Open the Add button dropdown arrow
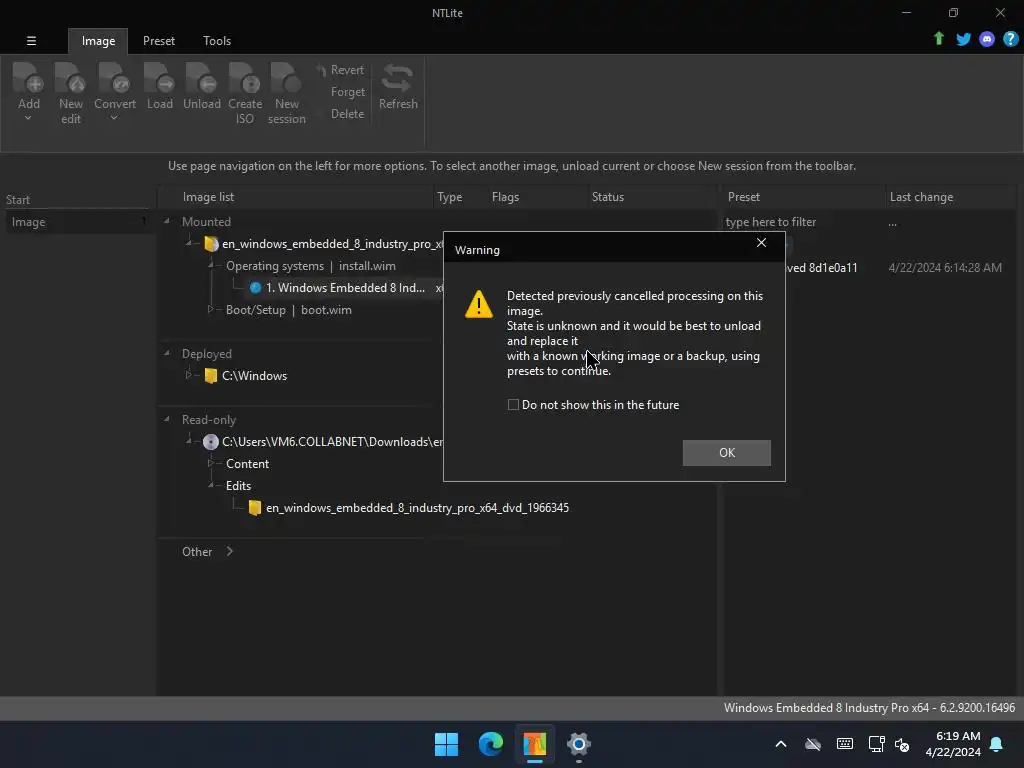Image resolution: width=1024 pixels, height=768 pixels. [x=28, y=118]
